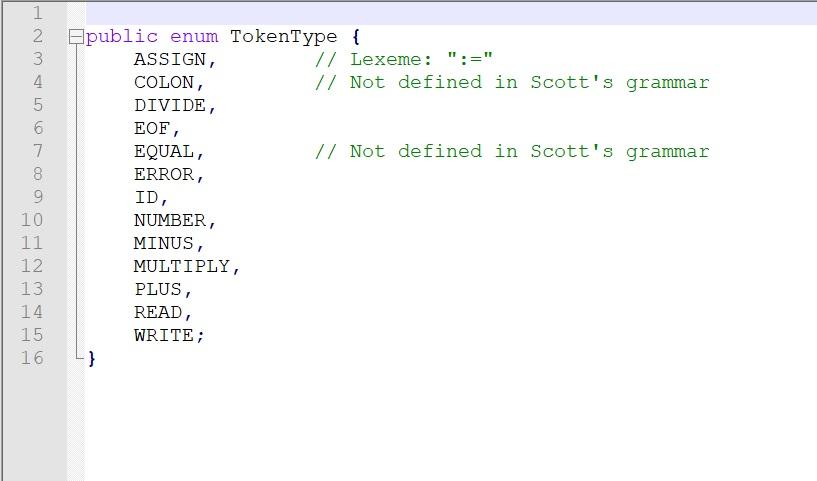Click the "ERROR," enum constant
Screen dimensions: 817x481
point(169,175)
